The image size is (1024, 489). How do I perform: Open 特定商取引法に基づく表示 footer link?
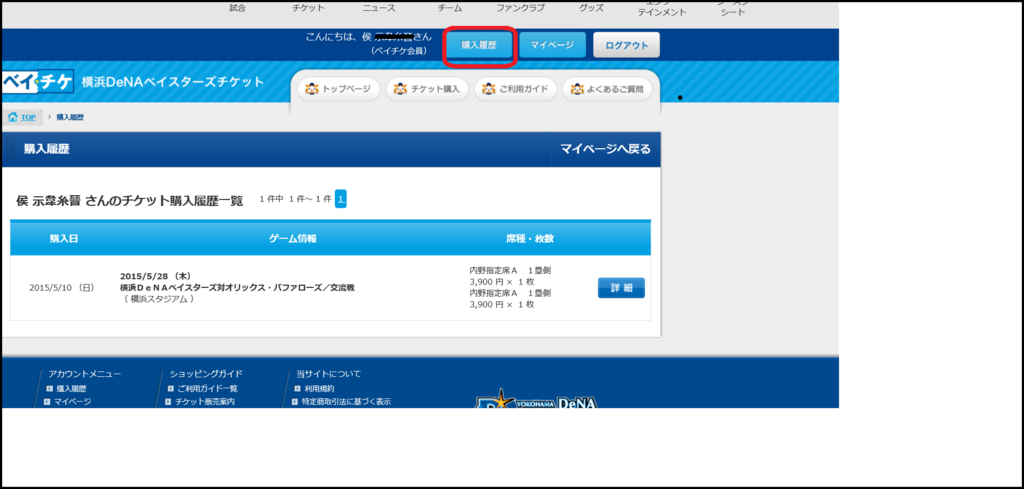pos(346,402)
